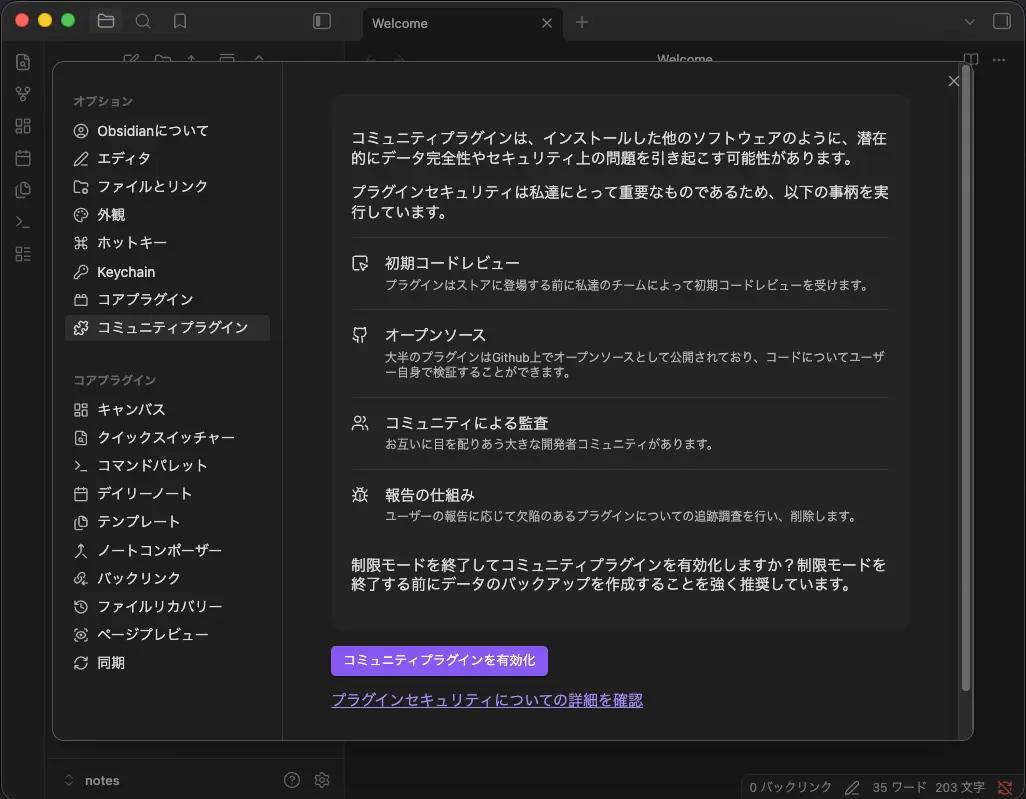The image size is (1026, 799).
Task: Open 同期 sync settings
Action: 168,663
